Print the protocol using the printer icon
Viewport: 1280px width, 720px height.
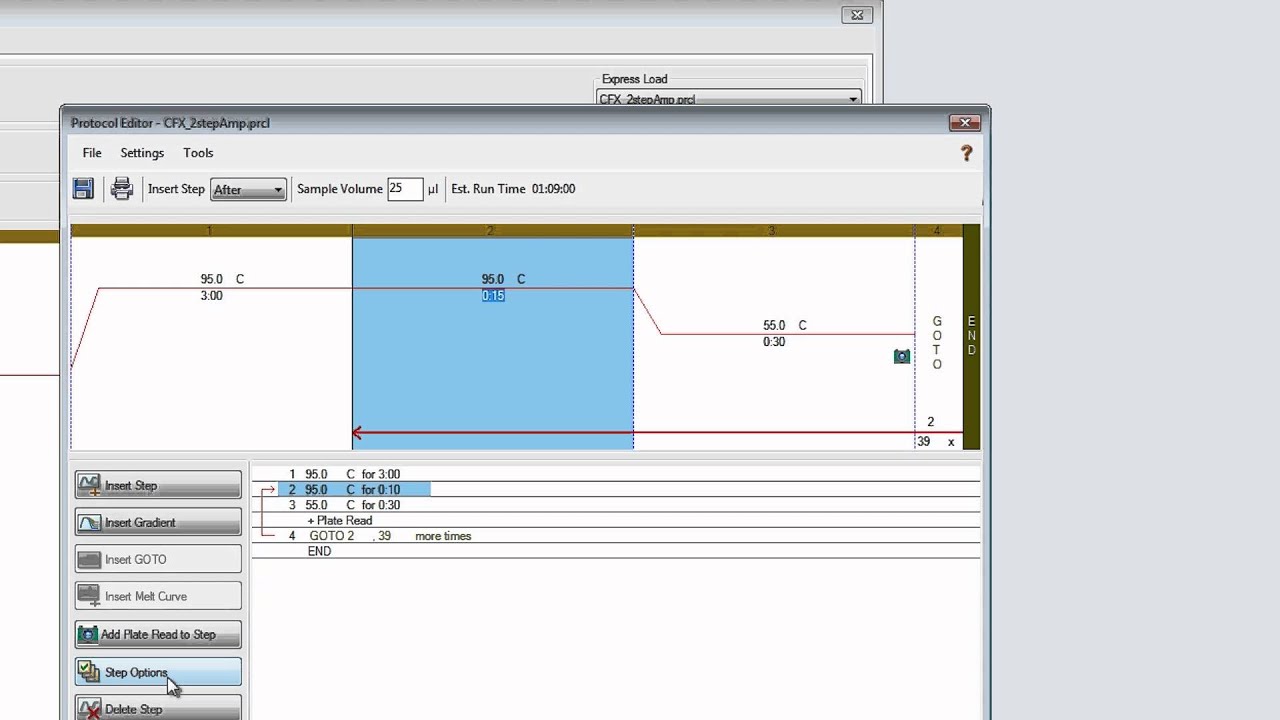[122, 189]
